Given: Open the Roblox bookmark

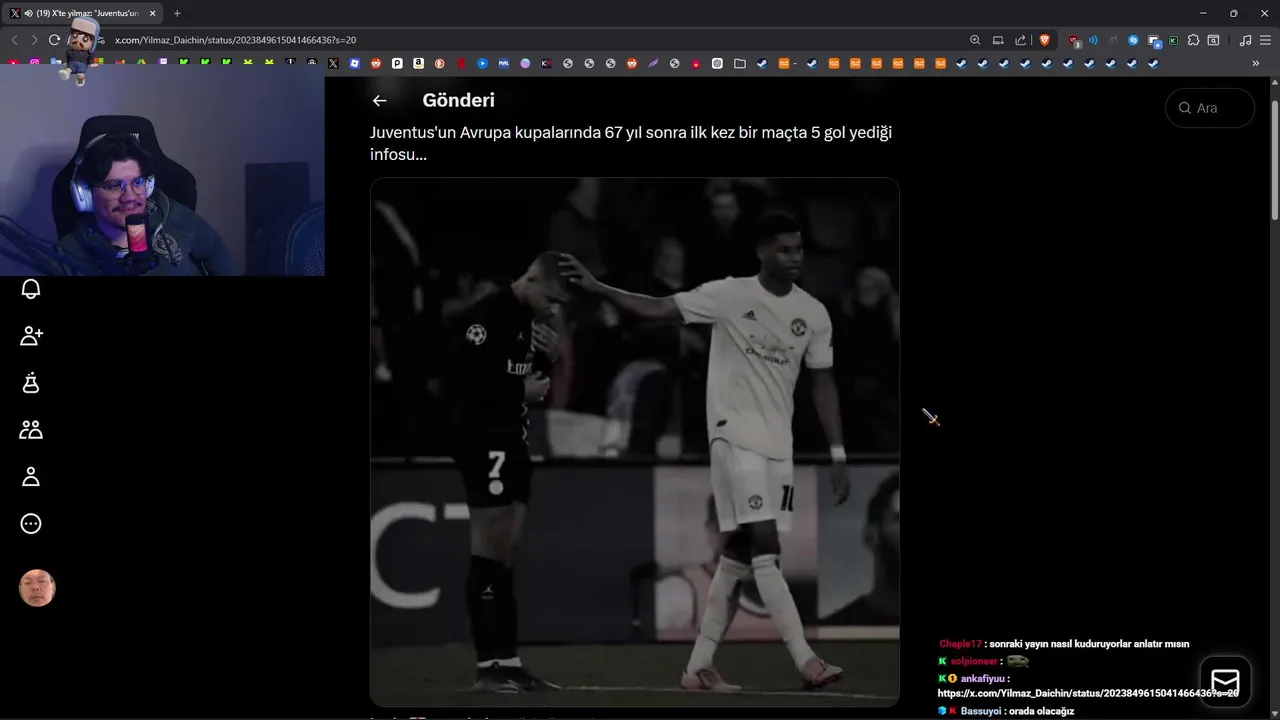Looking at the screenshot, I should [355, 63].
